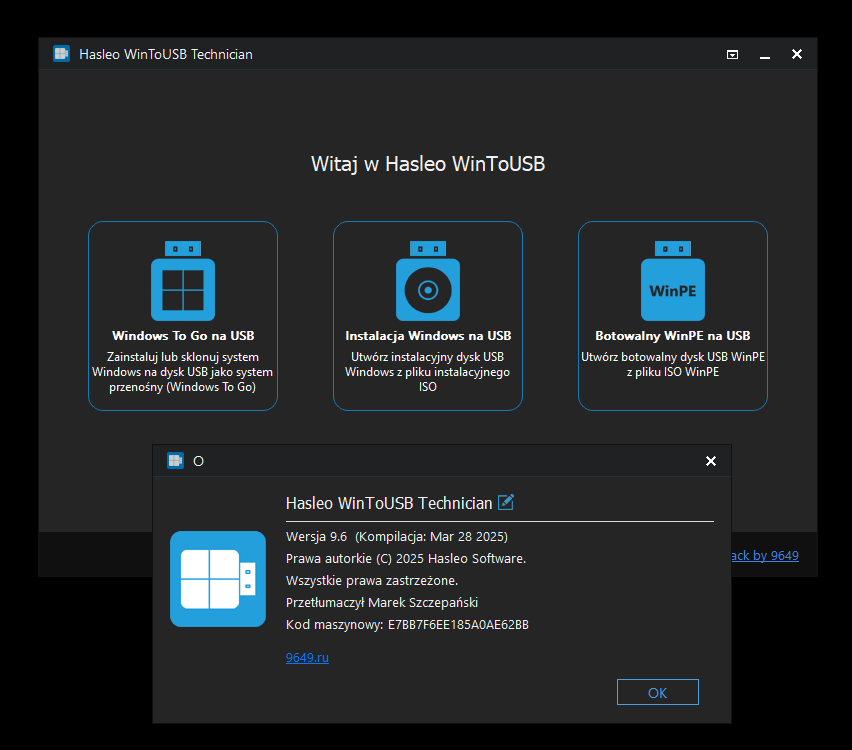
Task: Click the main window title 'Hasleo WinToUSB Technician'
Action: 166,54
